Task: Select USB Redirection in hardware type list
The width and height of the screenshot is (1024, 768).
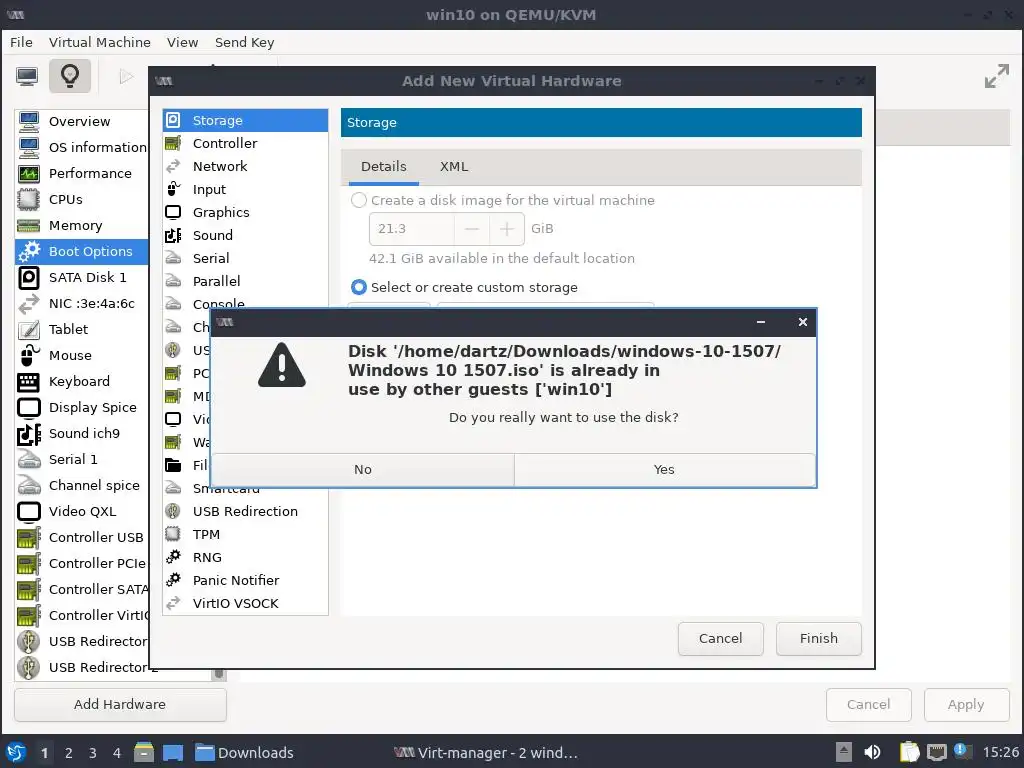Action: tap(245, 511)
